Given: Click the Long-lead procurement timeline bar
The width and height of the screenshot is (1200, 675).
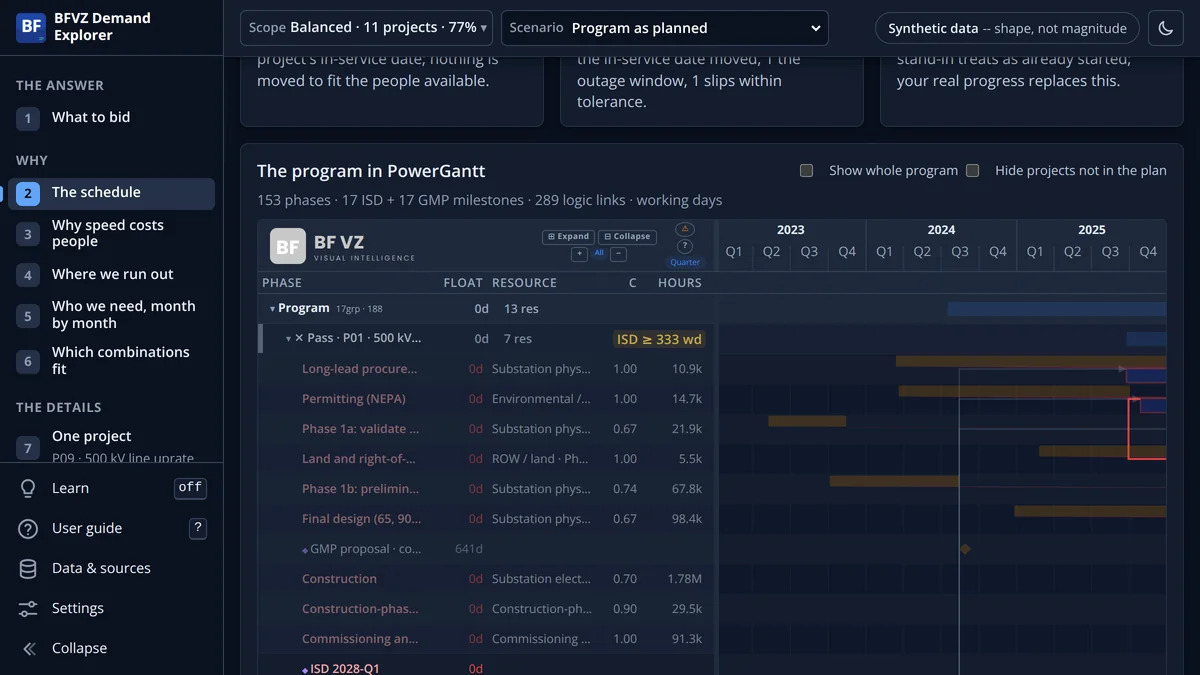Looking at the screenshot, I should click(1031, 362).
